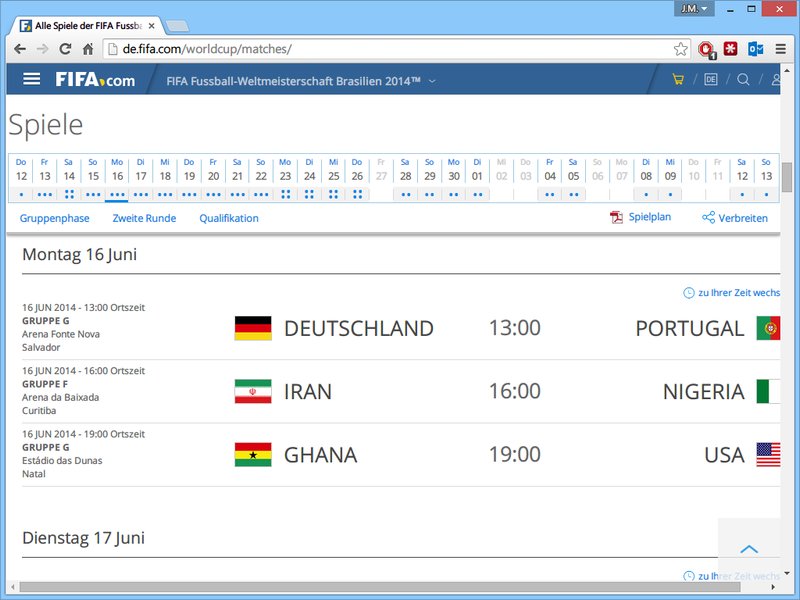Select Fr 20 in the date strip
This screenshot has width=800, height=600.
(213, 178)
